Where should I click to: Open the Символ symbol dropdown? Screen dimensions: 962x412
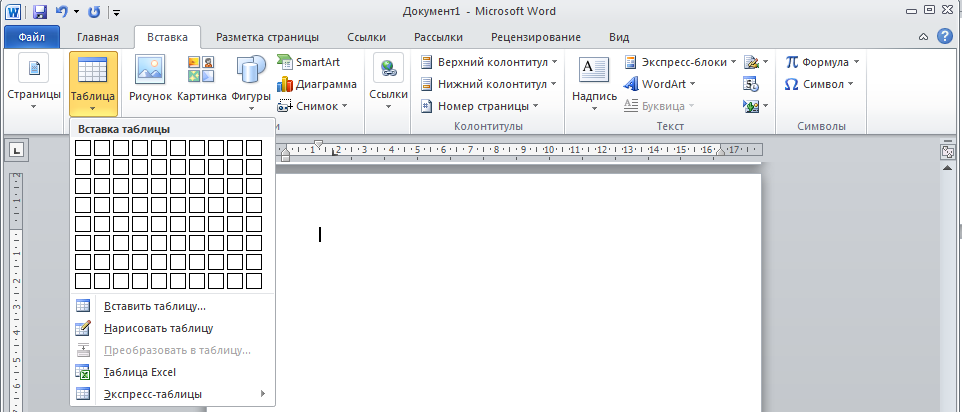[819, 84]
